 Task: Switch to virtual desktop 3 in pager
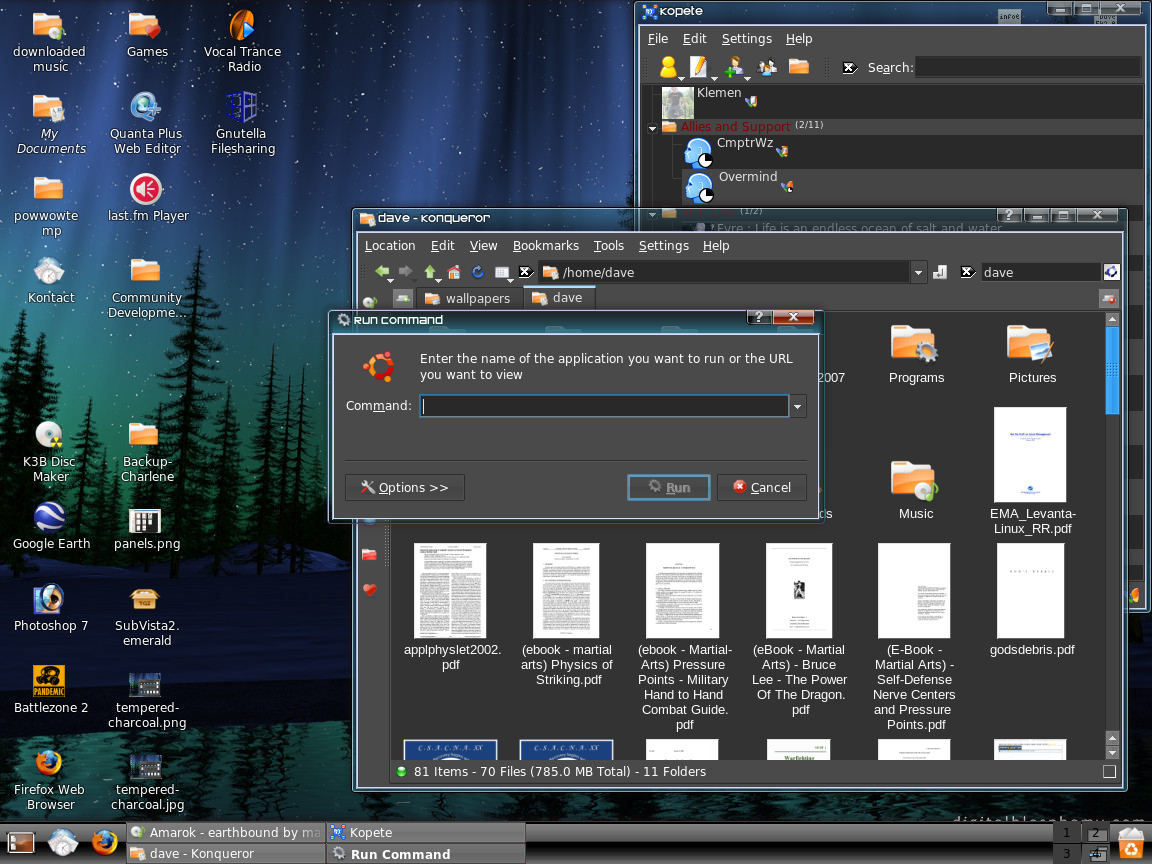coord(1066,853)
